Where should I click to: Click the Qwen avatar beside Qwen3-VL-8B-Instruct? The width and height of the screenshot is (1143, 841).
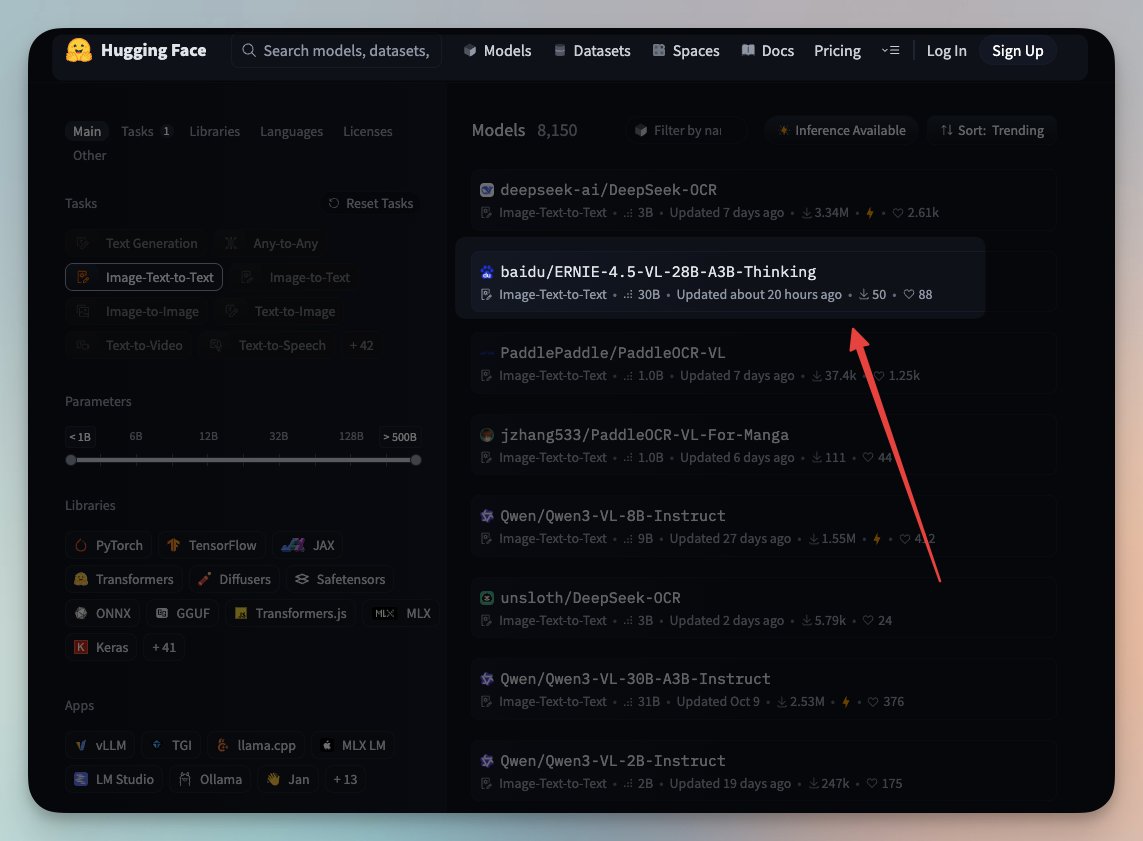click(487, 516)
